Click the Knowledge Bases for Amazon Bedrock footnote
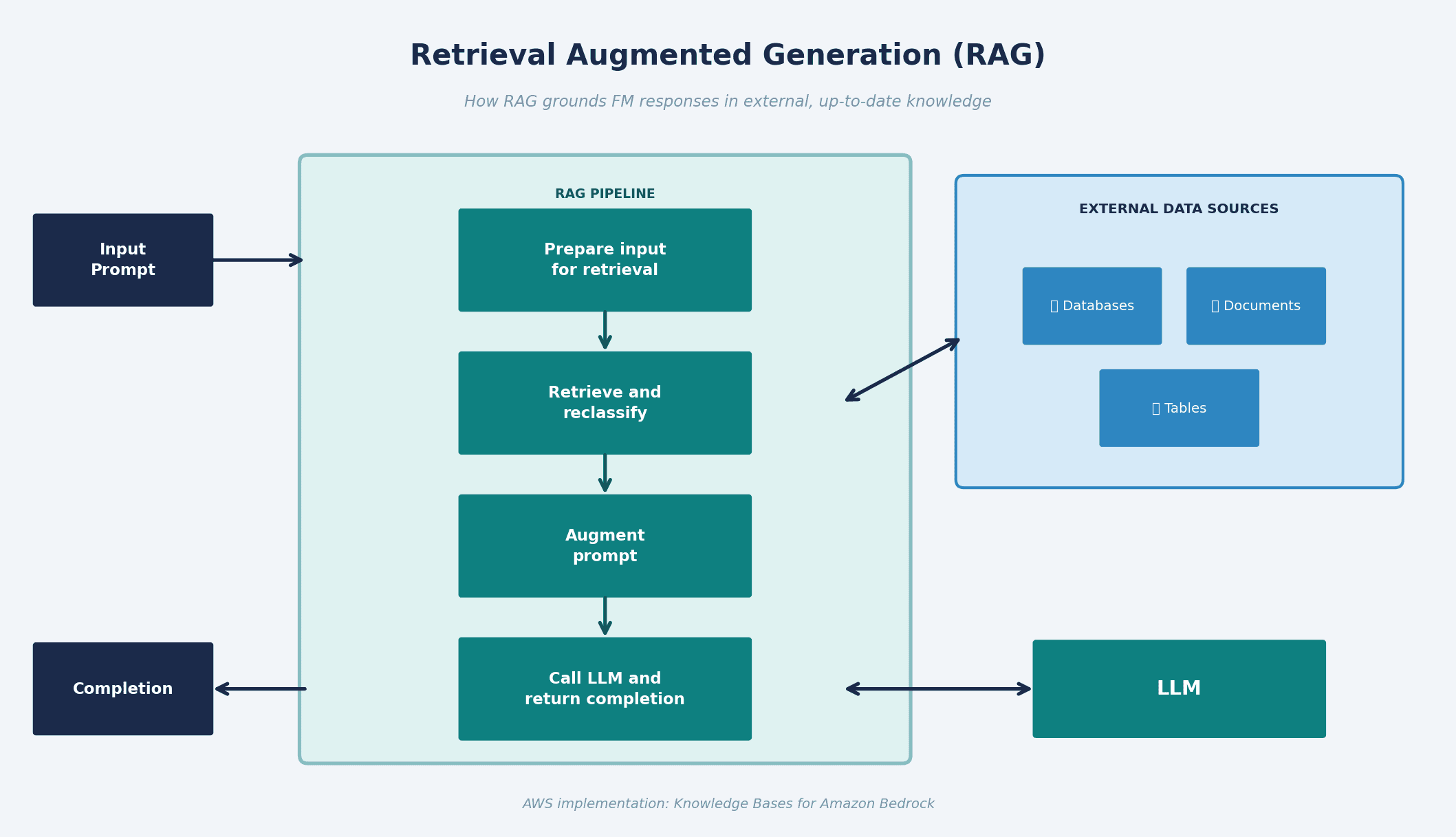Image resolution: width=1456 pixels, height=837 pixels. 728,804
